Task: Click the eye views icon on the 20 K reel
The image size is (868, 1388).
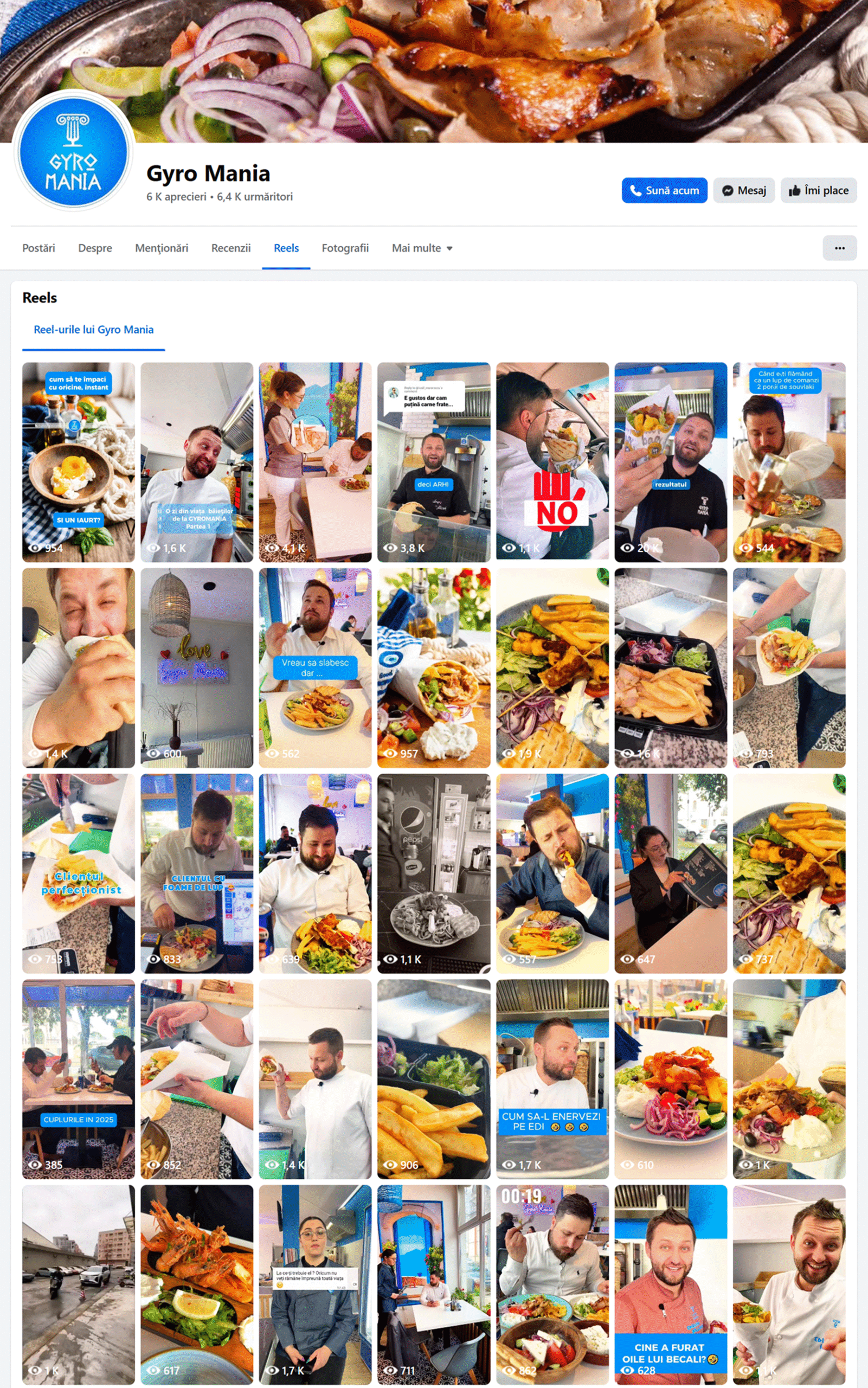Action: (627, 548)
